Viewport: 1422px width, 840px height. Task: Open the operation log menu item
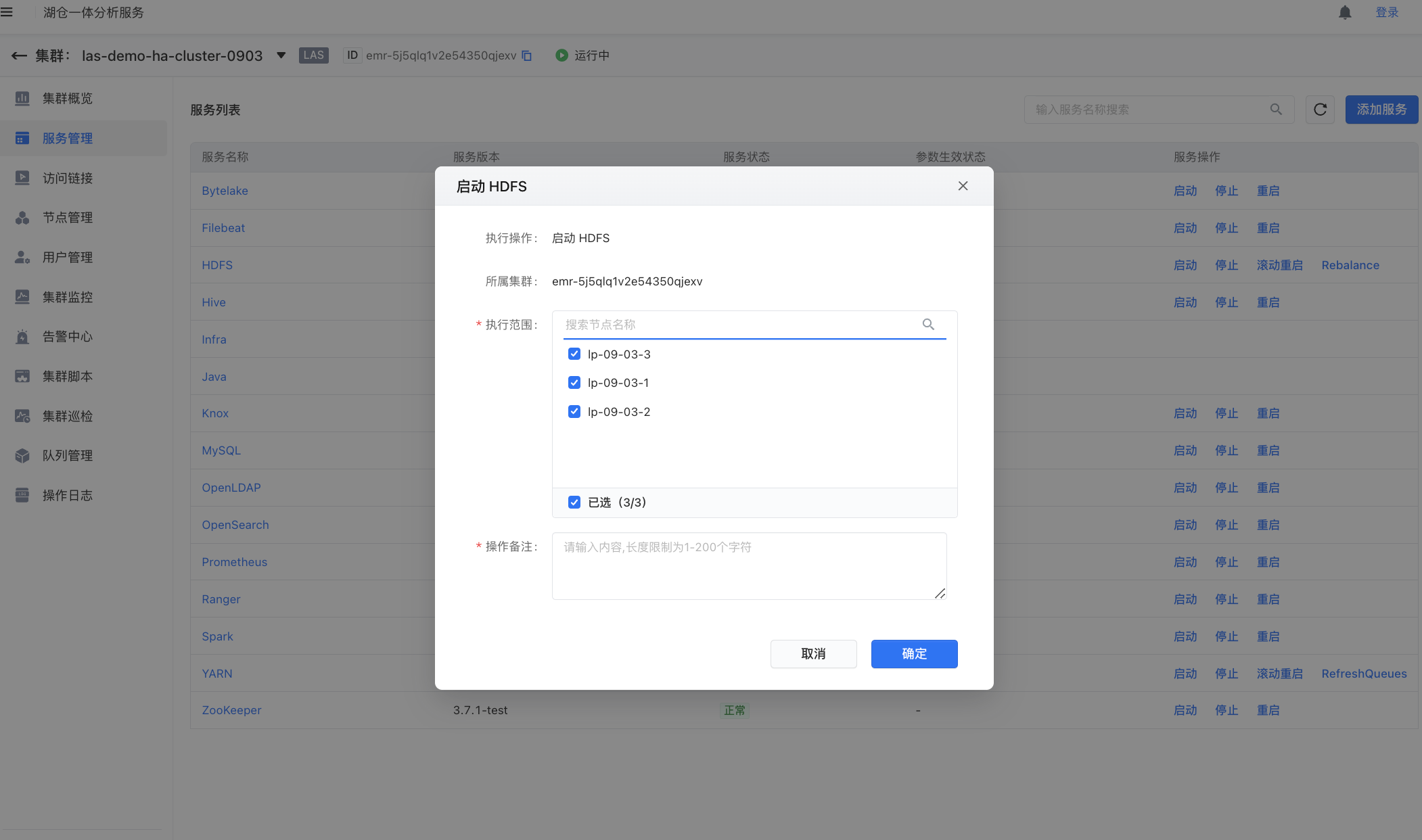point(67,495)
